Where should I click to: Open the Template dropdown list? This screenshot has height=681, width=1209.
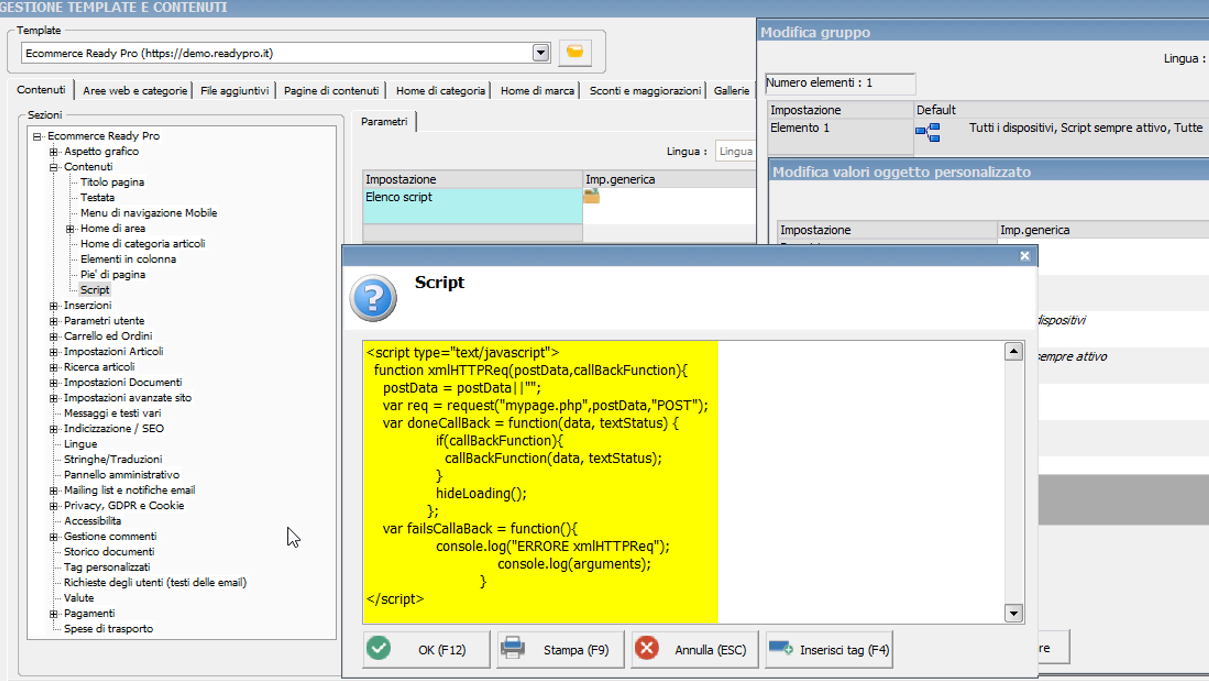[x=541, y=52]
